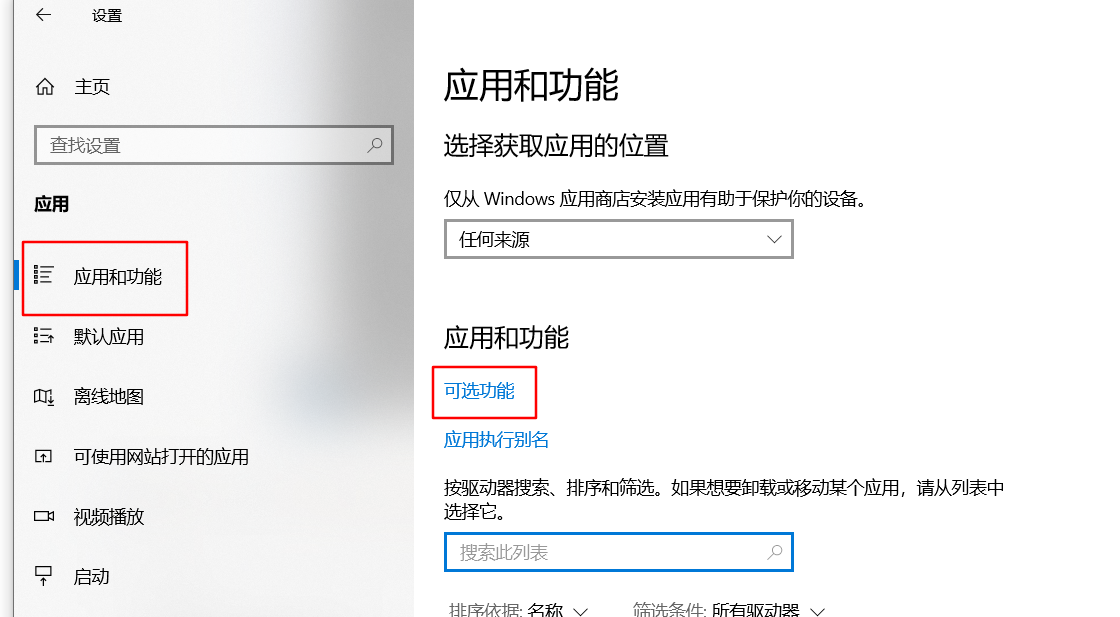The width and height of the screenshot is (1120, 617).
Task: Click the 可使用网站打开的应用 icon
Action: tap(44, 456)
